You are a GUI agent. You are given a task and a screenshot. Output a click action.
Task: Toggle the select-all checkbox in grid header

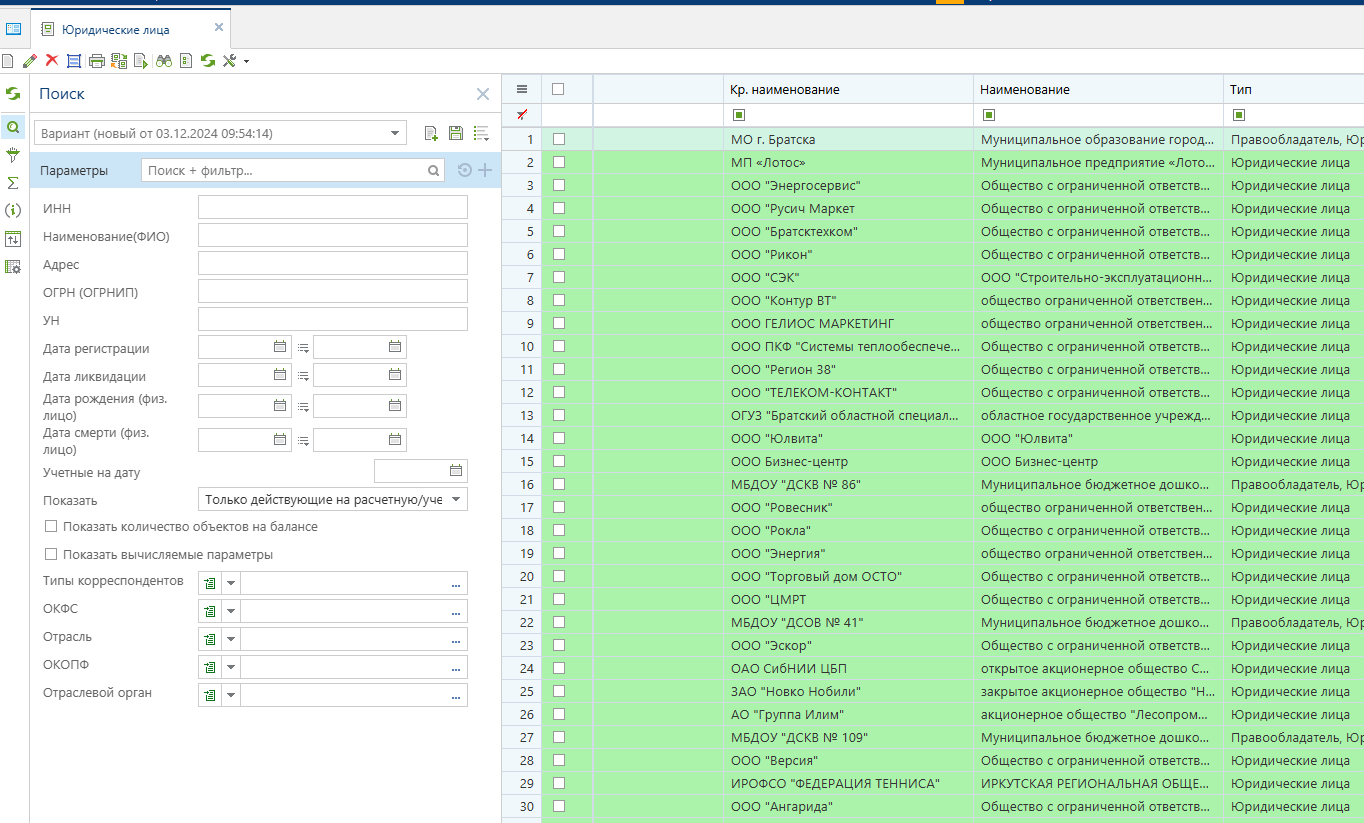[558, 89]
